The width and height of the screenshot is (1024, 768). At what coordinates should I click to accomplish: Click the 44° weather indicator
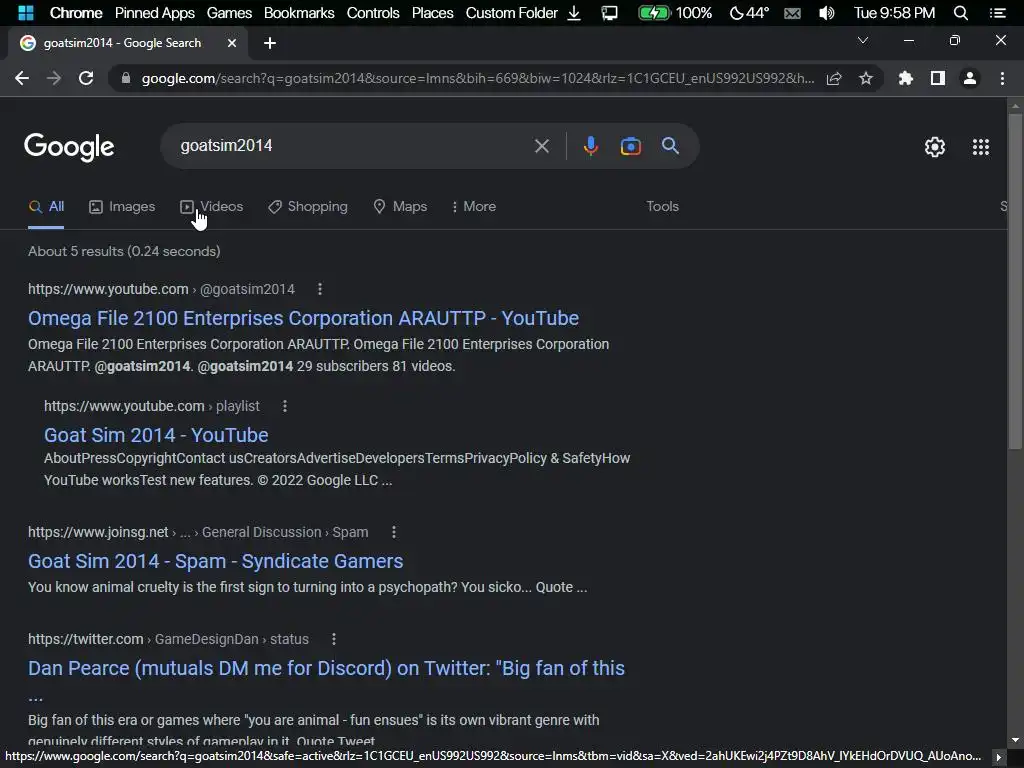(x=749, y=12)
